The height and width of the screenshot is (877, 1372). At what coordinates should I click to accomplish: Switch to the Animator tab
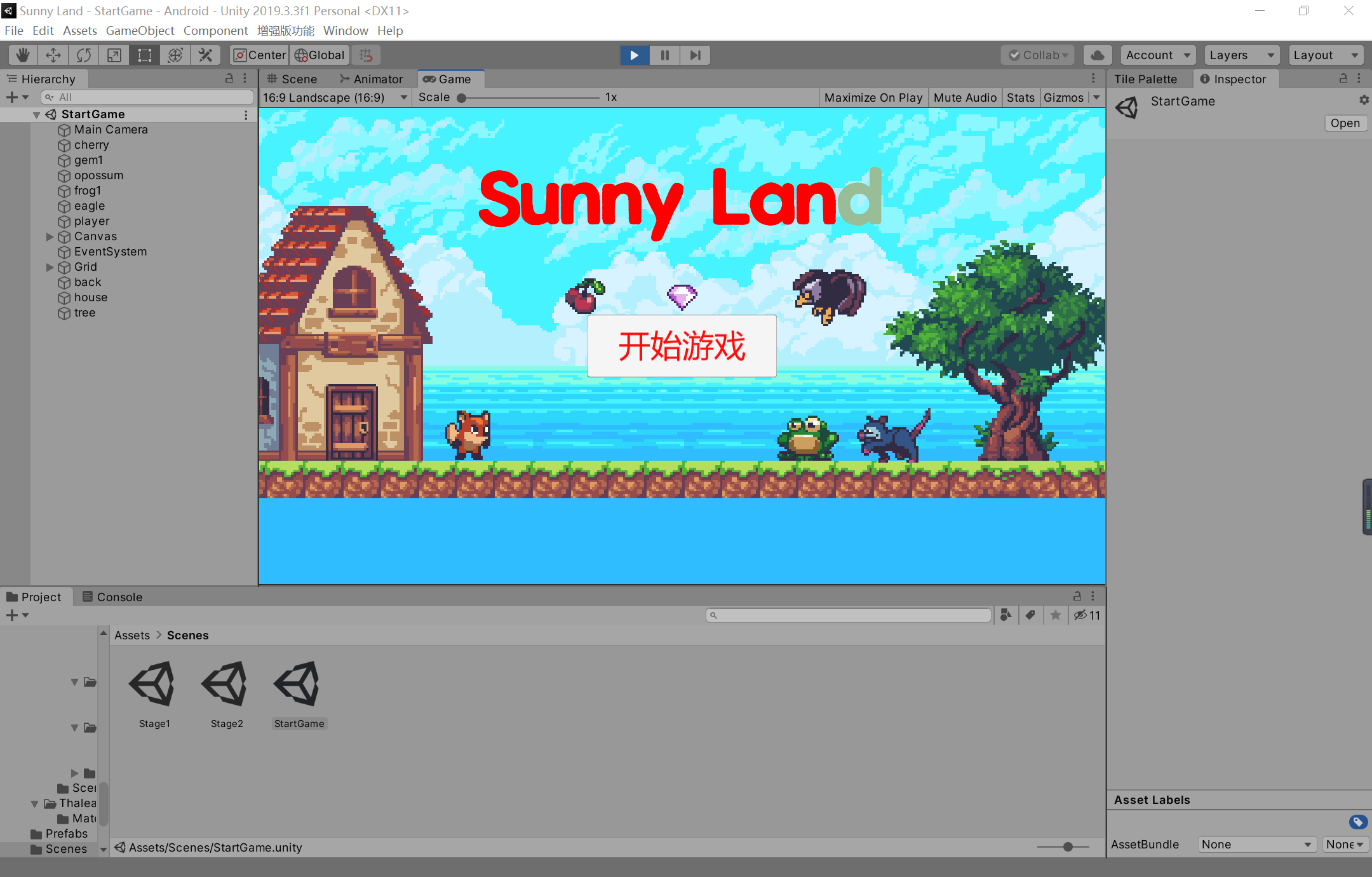[372, 79]
